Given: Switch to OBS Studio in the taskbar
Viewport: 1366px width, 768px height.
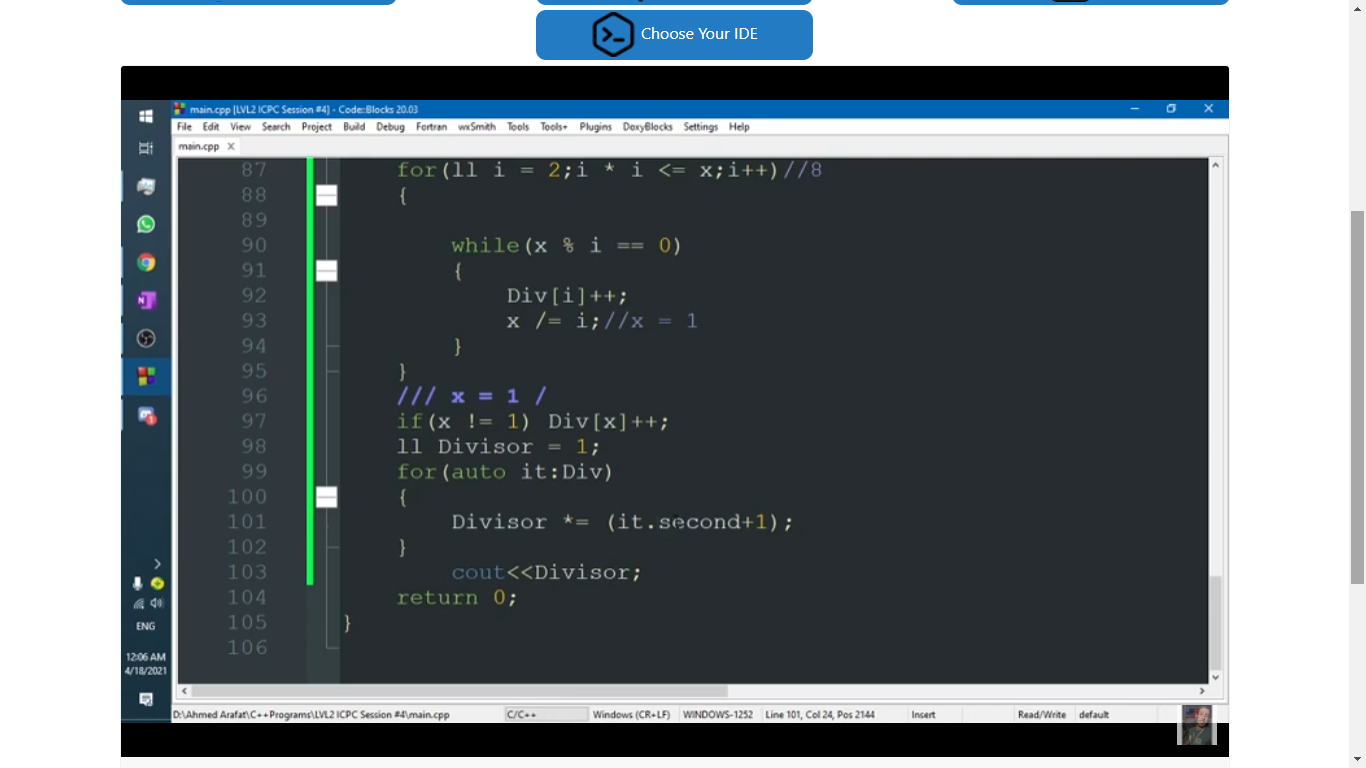Looking at the screenshot, I should point(146,338).
